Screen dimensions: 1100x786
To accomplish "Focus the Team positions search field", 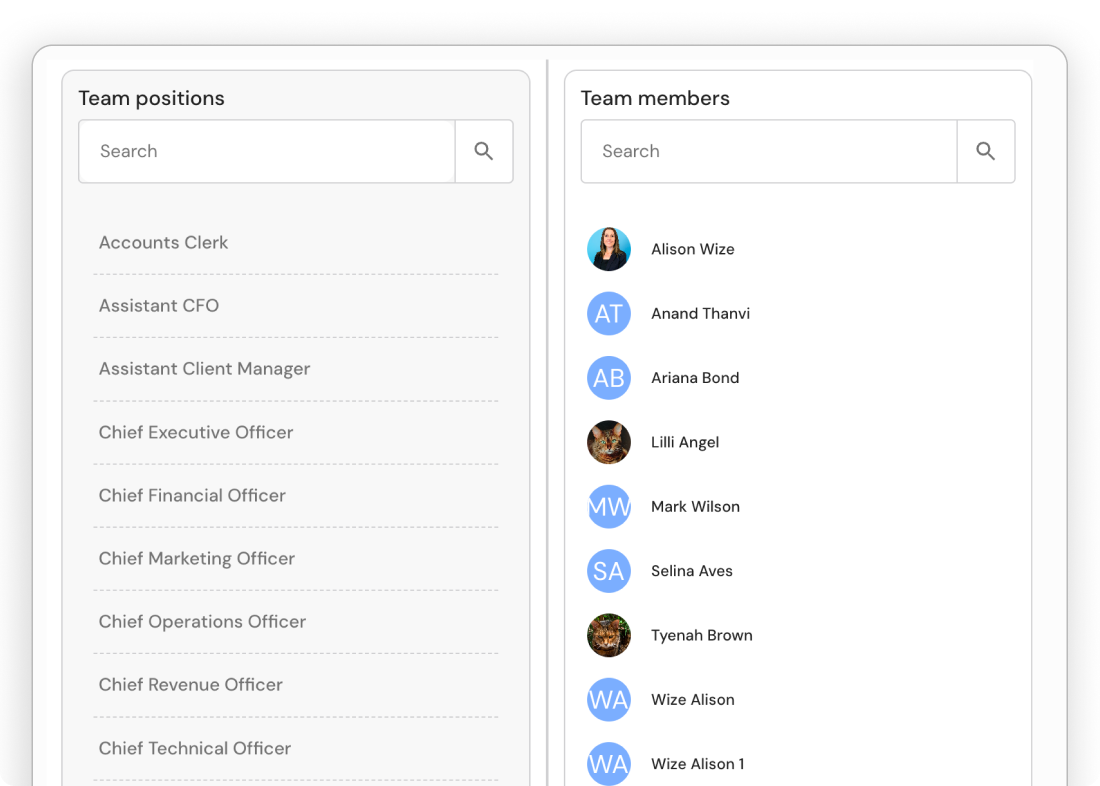I will [267, 151].
